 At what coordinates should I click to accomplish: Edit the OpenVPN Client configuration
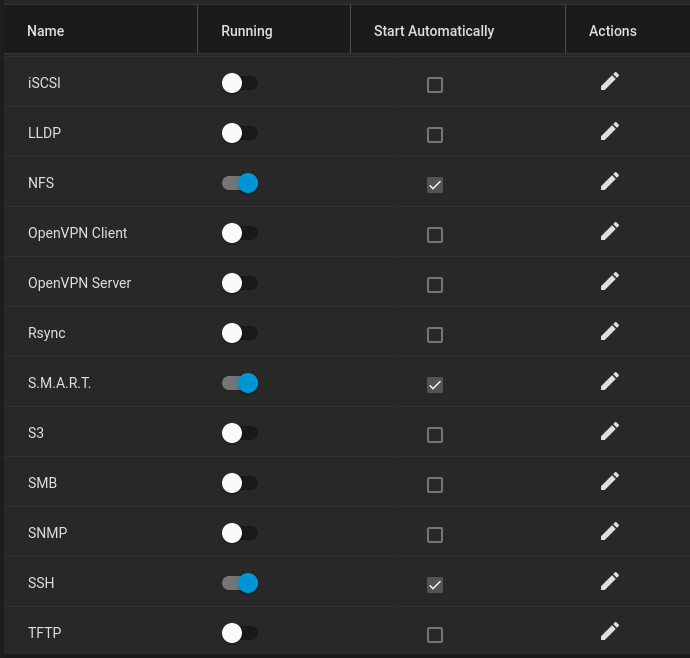609,232
